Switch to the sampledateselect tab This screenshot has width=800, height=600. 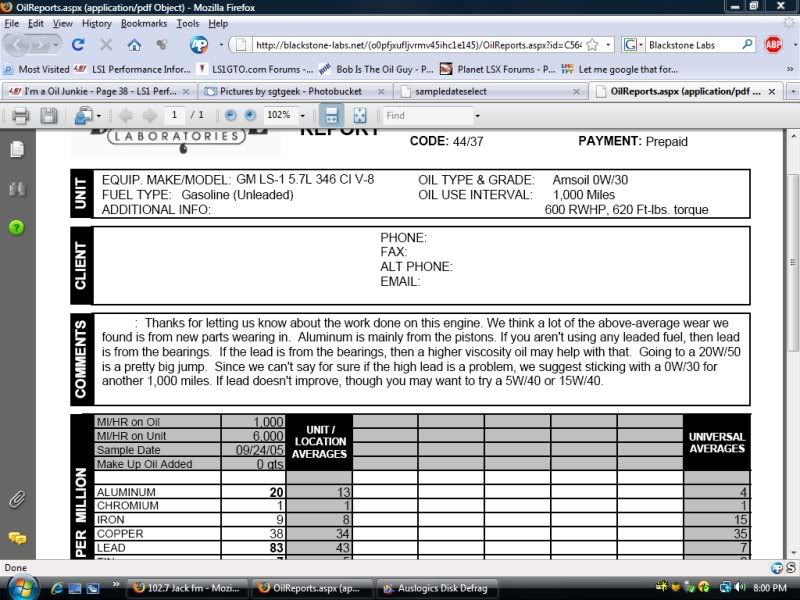pos(490,91)
